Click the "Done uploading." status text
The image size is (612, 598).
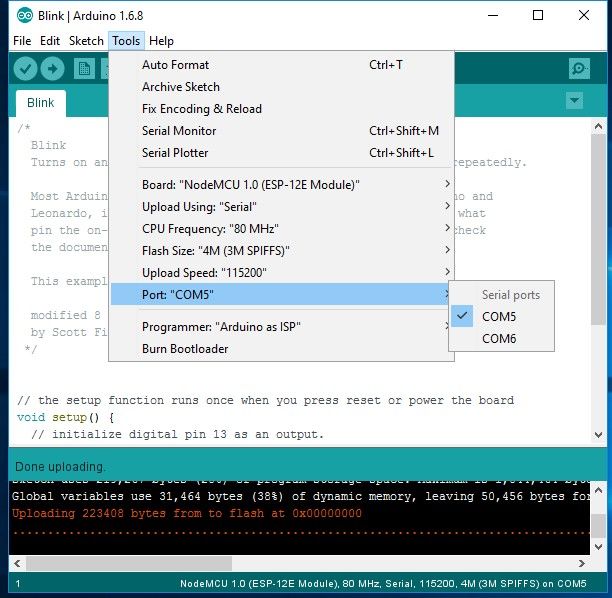tap(60, 466)
